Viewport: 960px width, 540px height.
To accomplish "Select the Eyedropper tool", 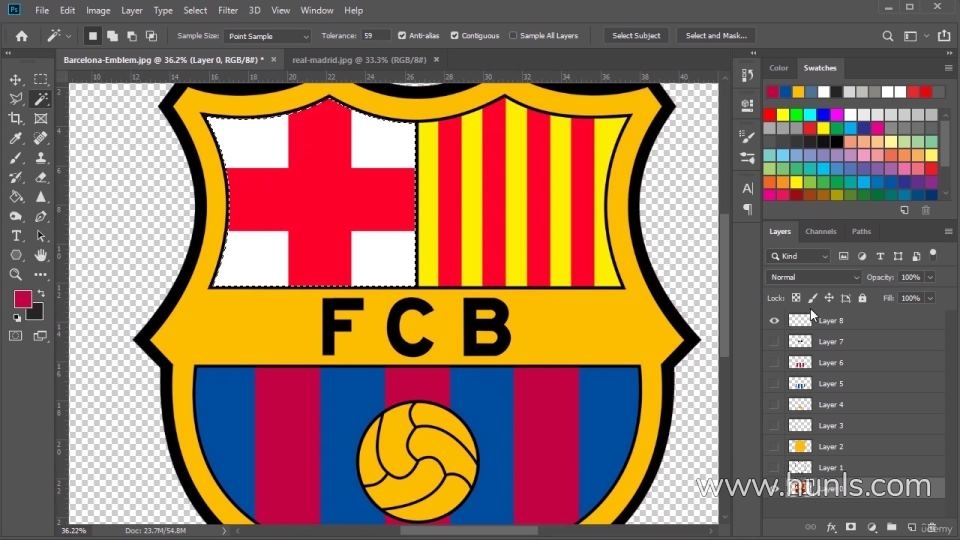I will click(x=16, y=138).
